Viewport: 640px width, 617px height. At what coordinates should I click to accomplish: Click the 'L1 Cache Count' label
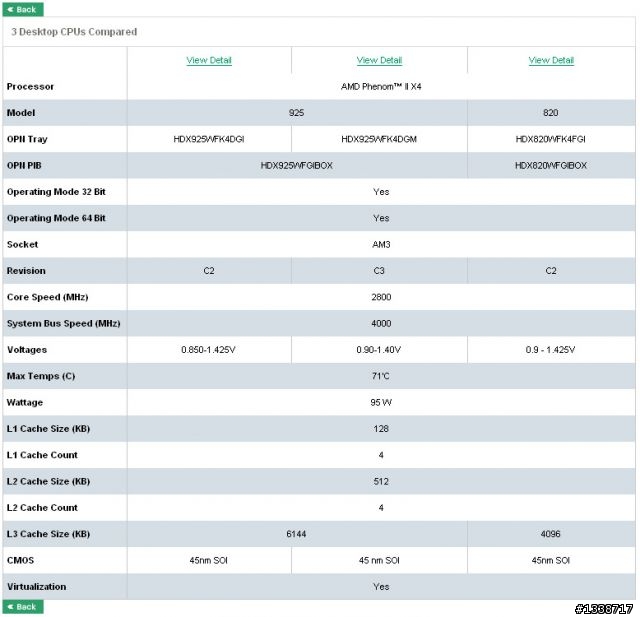click(42, 455)
